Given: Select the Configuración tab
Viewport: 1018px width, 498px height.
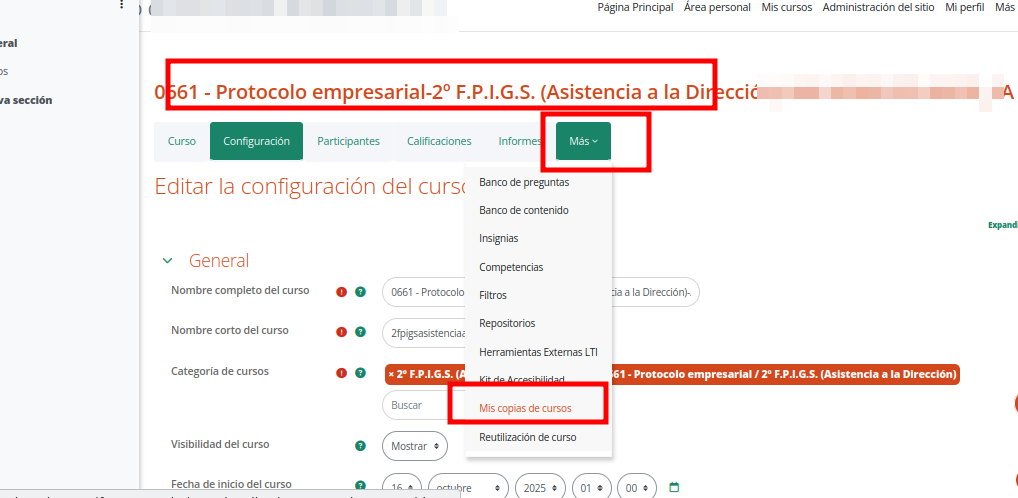Looking at the screenshot, I should (256, 141).
